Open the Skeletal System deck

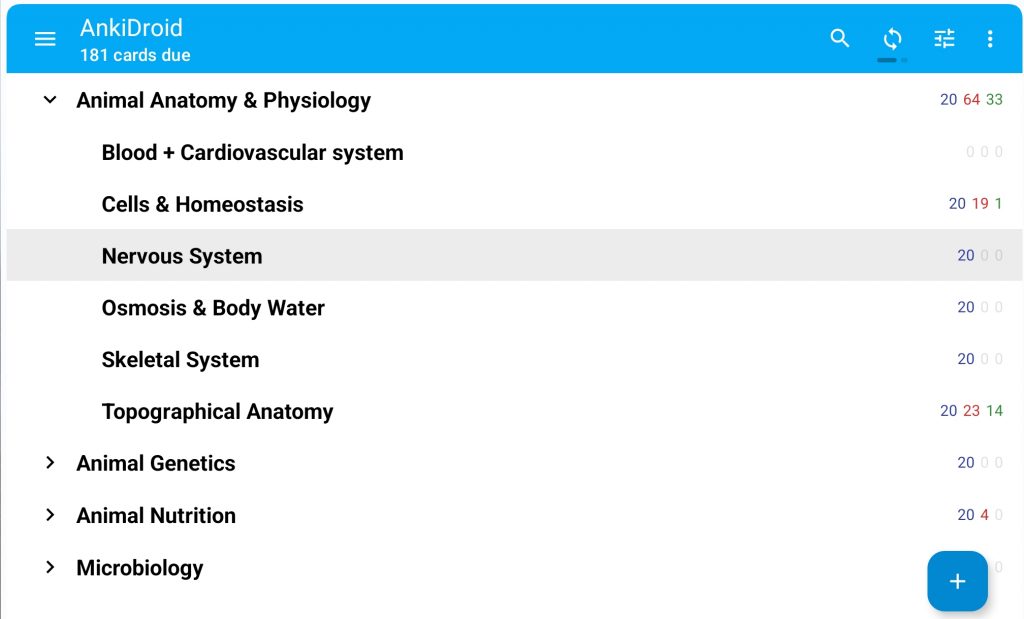pos(180,360)
